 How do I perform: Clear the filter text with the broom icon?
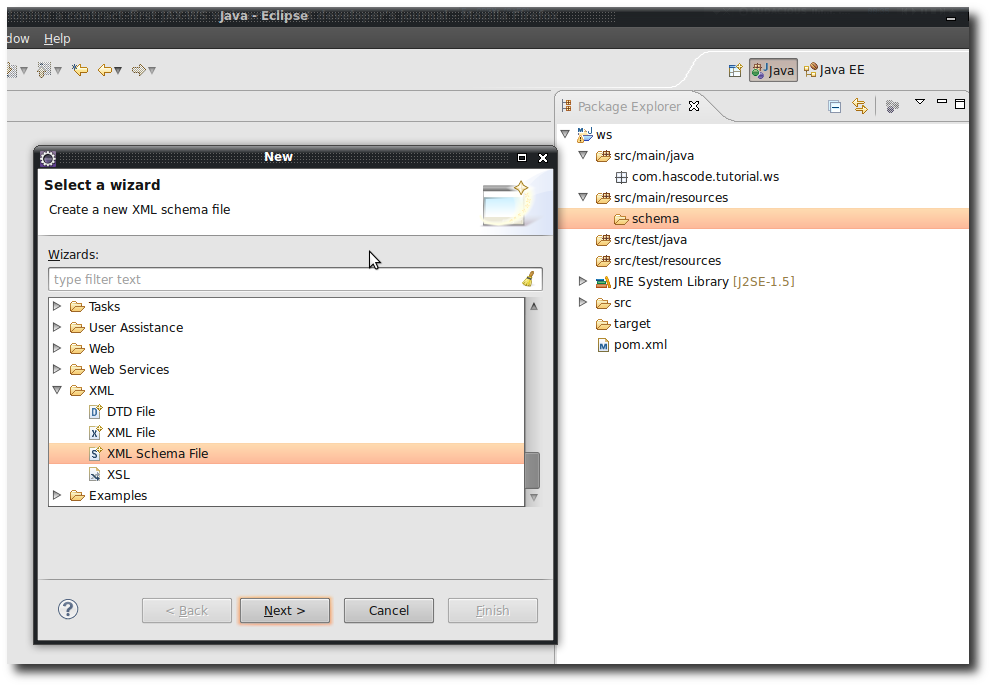pos(528,279)
